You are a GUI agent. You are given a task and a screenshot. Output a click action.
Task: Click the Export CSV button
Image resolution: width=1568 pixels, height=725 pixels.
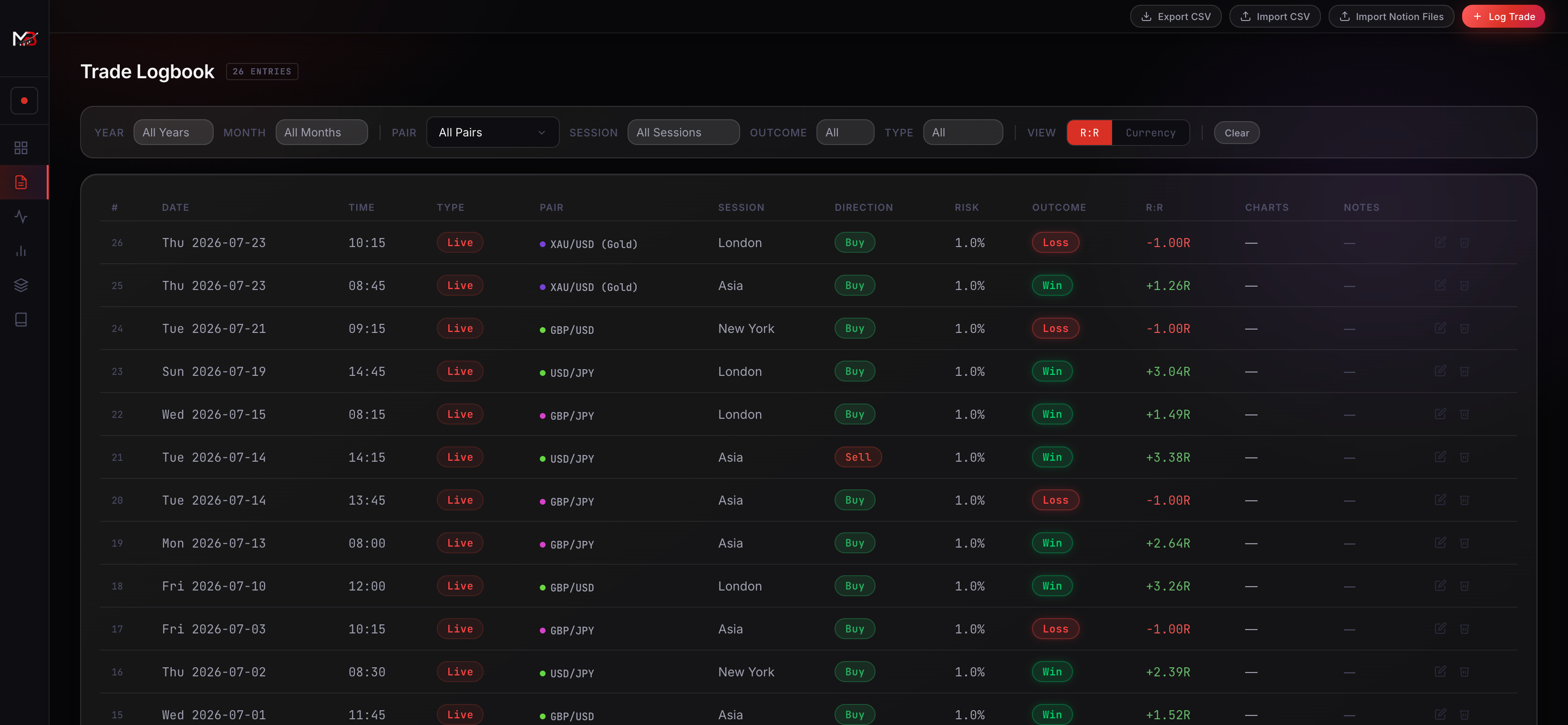pos(1176,16)
